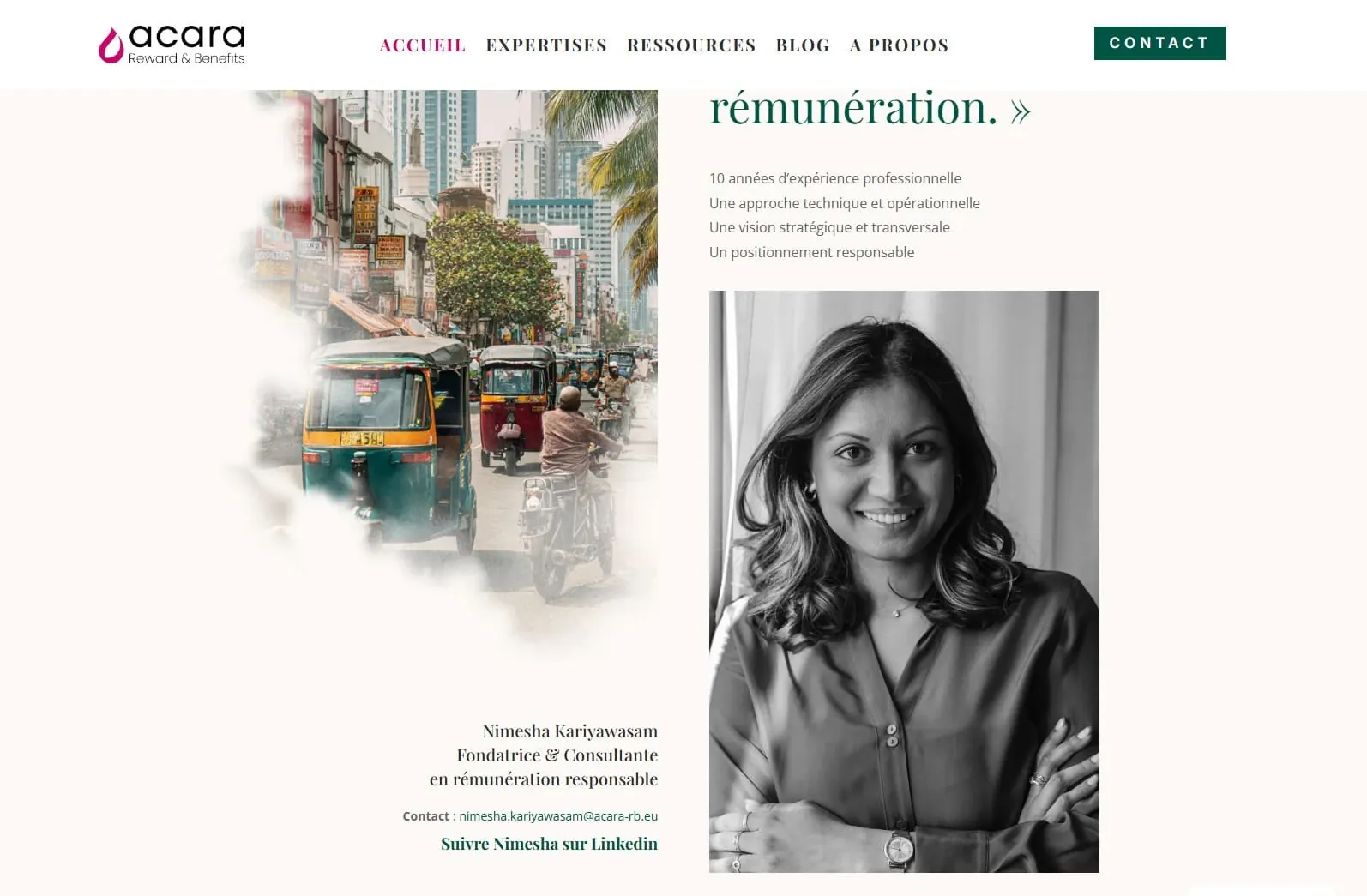
Task: Click the Une approche technique et opérationnelle line
Action: click(845, 203)
